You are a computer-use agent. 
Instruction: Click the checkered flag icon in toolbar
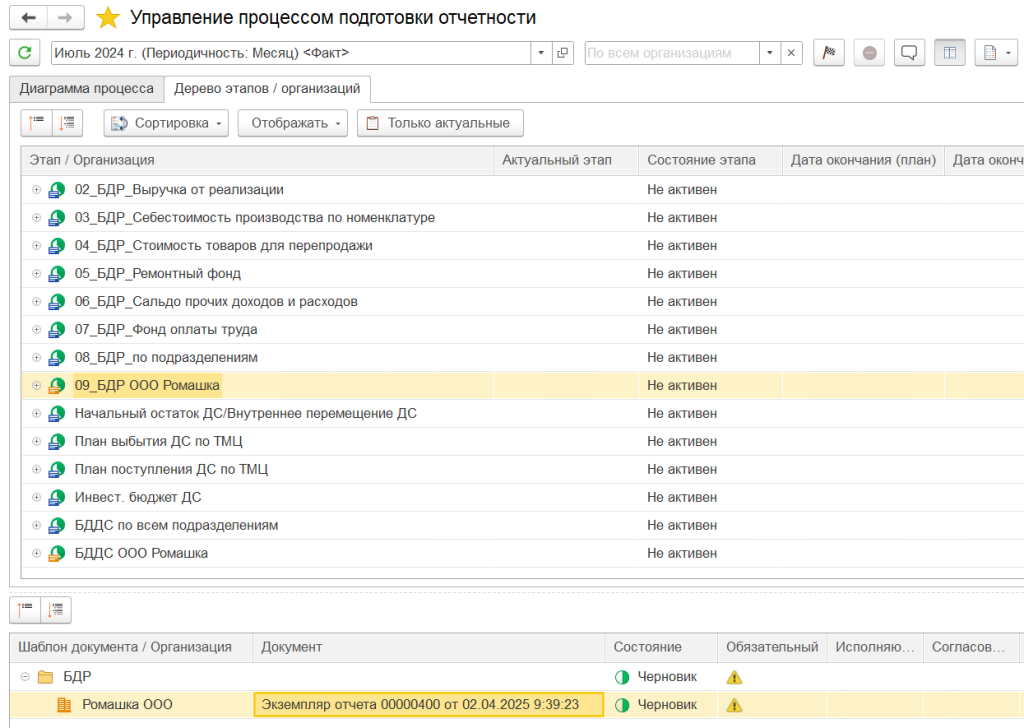[829, 53]
